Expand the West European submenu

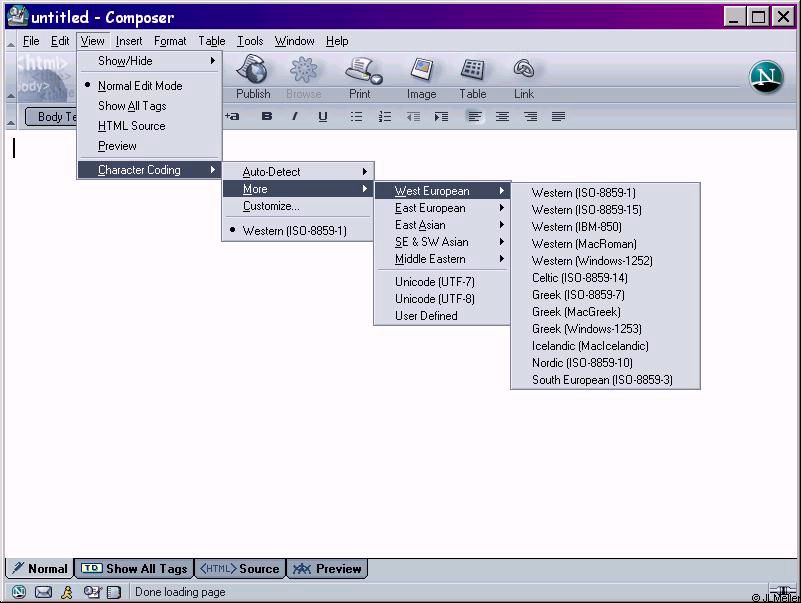pyautogui.click(x=442, y=191)
